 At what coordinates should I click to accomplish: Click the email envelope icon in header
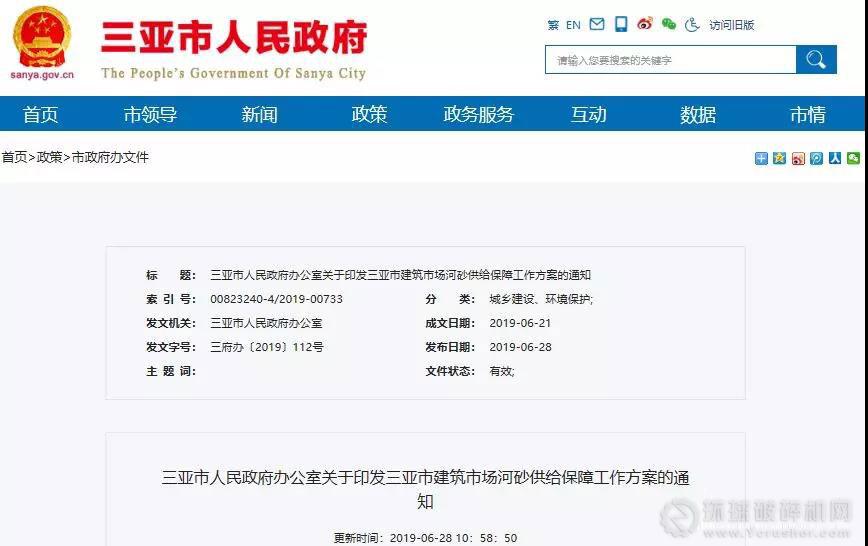coord(597,25)
